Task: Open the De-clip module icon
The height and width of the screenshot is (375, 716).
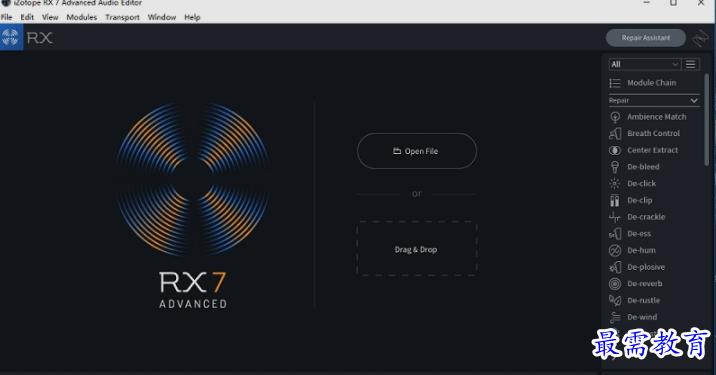Action: tap(615, 200)
